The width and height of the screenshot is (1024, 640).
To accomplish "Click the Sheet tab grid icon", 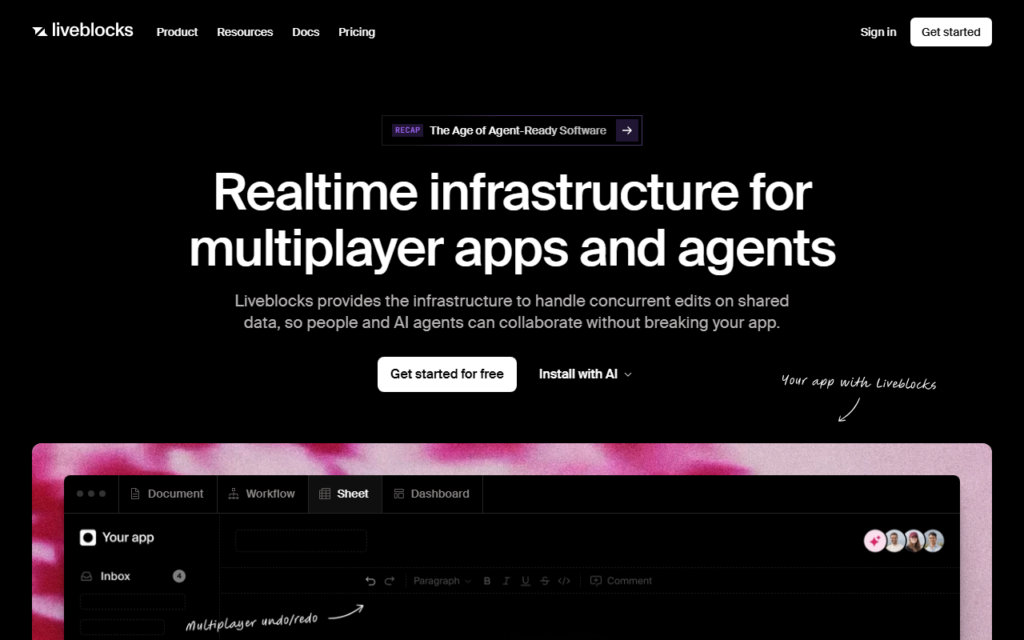I will pyautogui.click(x=325, y=494).
